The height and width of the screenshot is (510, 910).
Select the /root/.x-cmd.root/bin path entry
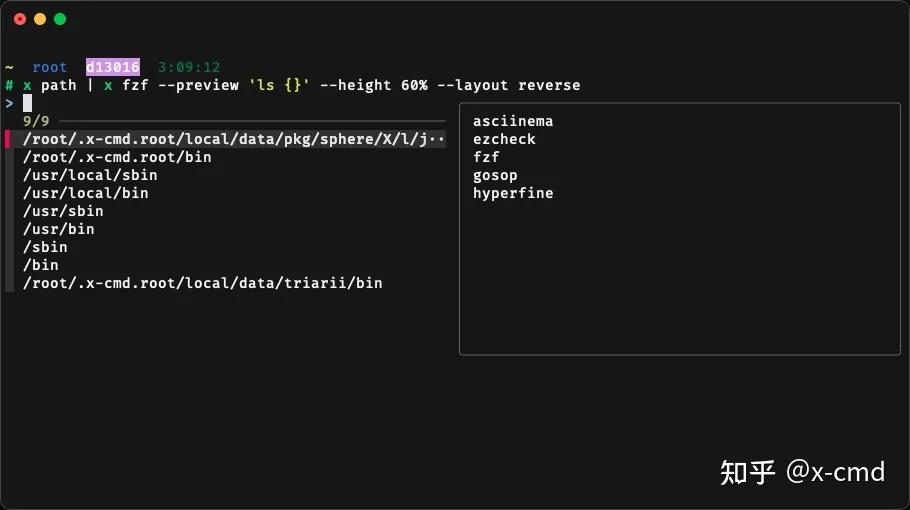[117, 157]
